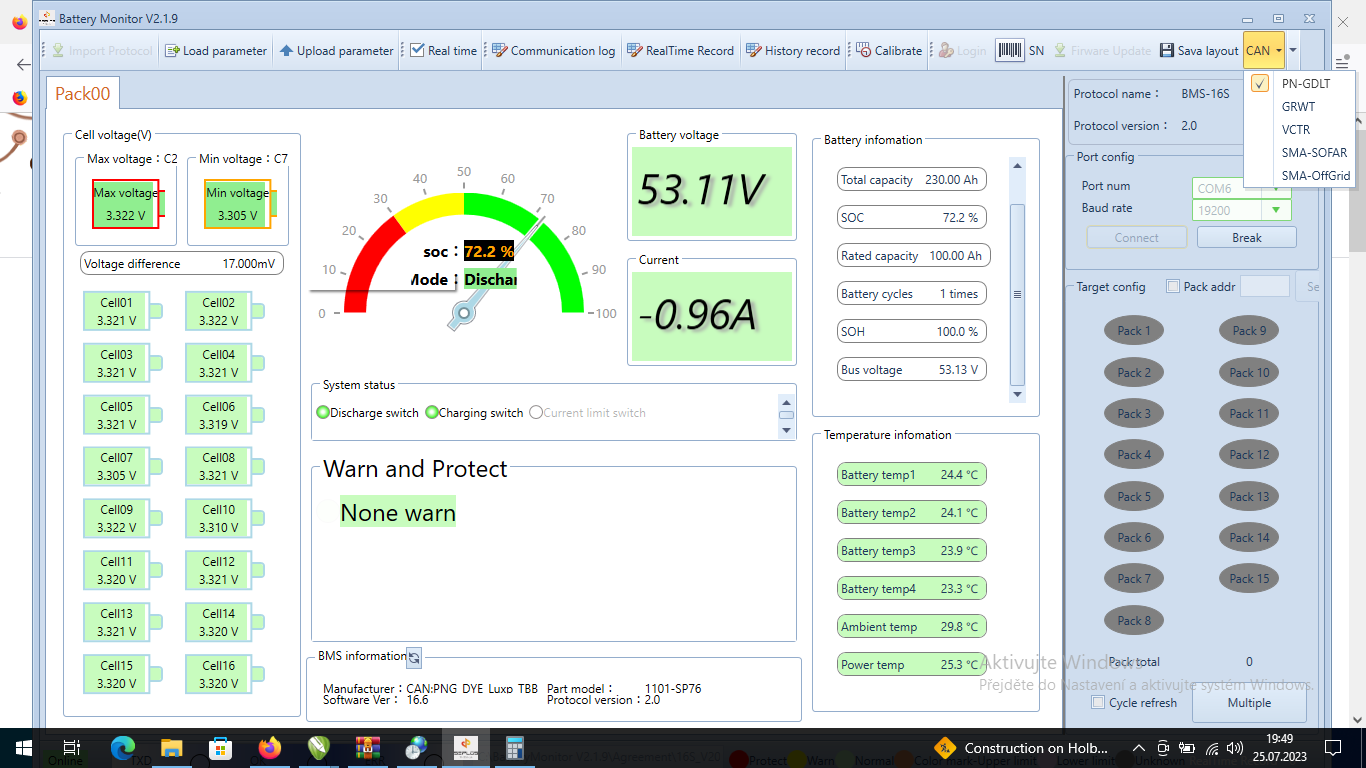Image resolution: width=1366 pixels, height=768 pixels.
Task: Click the Upload parameter arrow icon
Action: [x=286, y=51]
